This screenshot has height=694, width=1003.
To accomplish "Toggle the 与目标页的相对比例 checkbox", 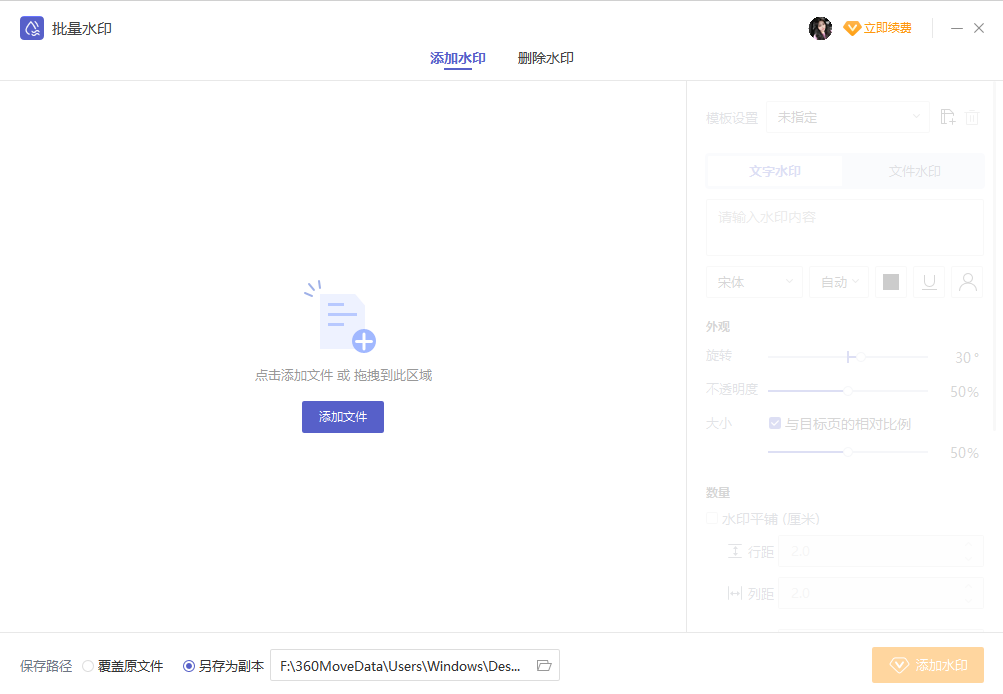I will click(x=775, y=423).
